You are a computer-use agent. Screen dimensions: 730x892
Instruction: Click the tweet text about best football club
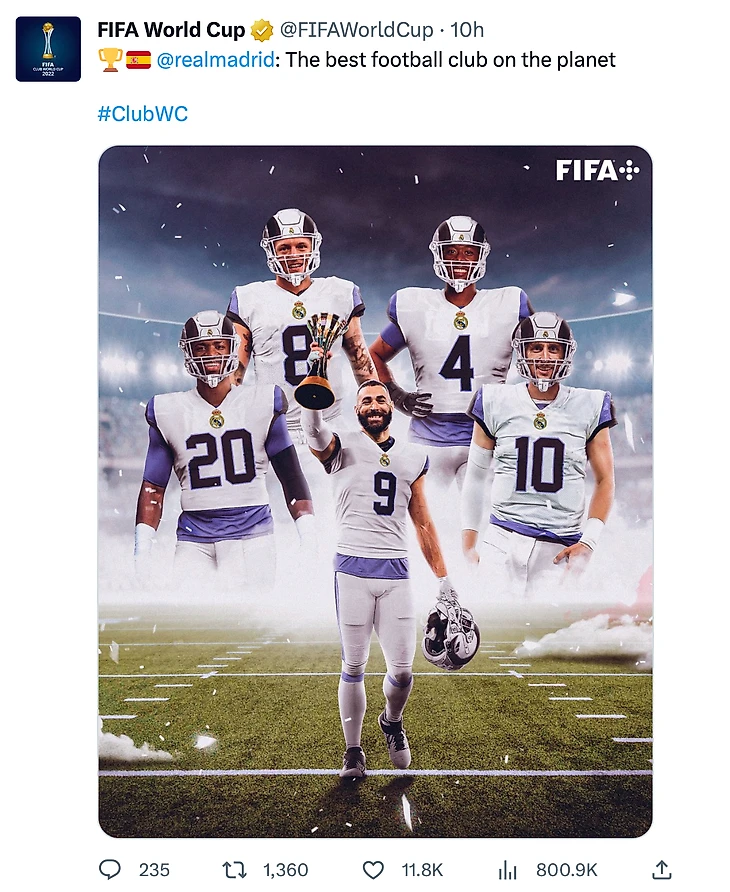coord(450,60)
